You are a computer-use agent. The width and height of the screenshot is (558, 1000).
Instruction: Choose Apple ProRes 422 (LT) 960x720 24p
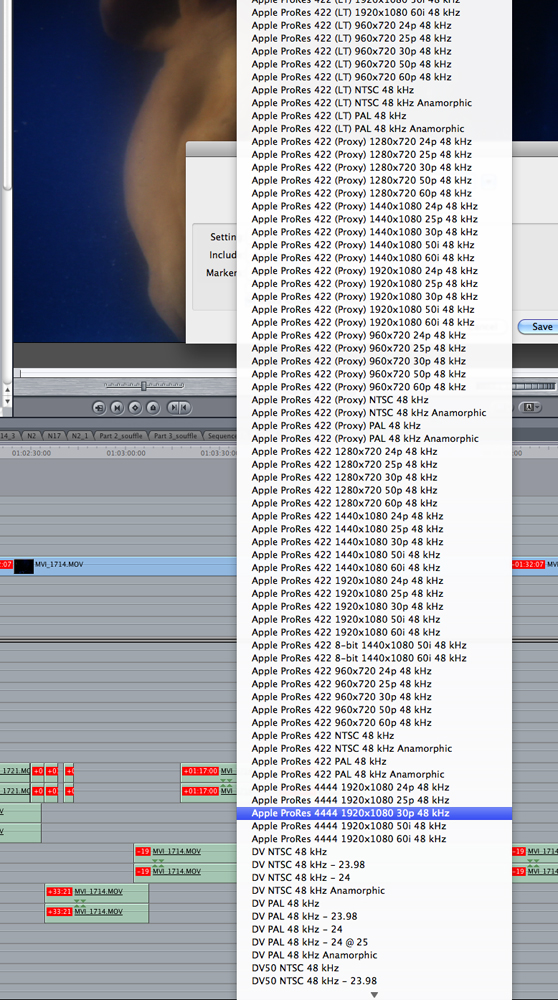[374, 26]
